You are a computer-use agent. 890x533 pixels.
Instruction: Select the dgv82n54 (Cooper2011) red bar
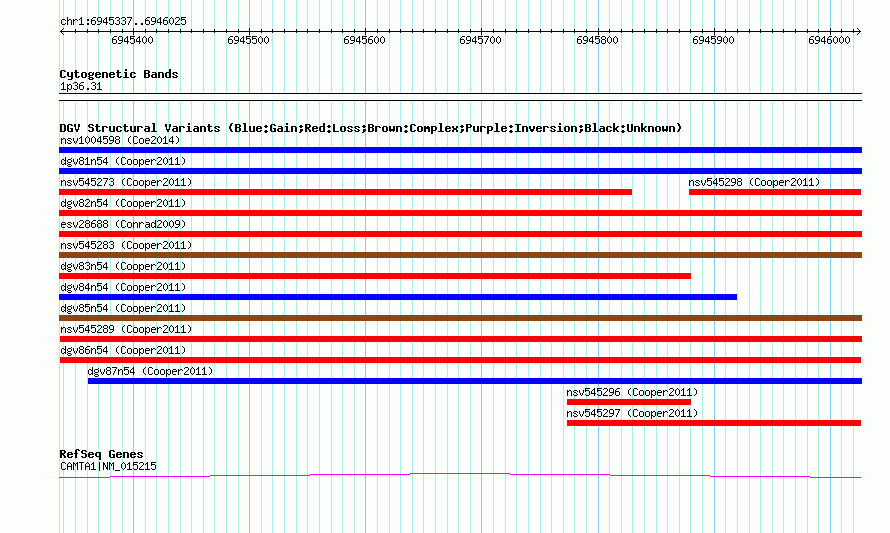[x=460, y=213]
